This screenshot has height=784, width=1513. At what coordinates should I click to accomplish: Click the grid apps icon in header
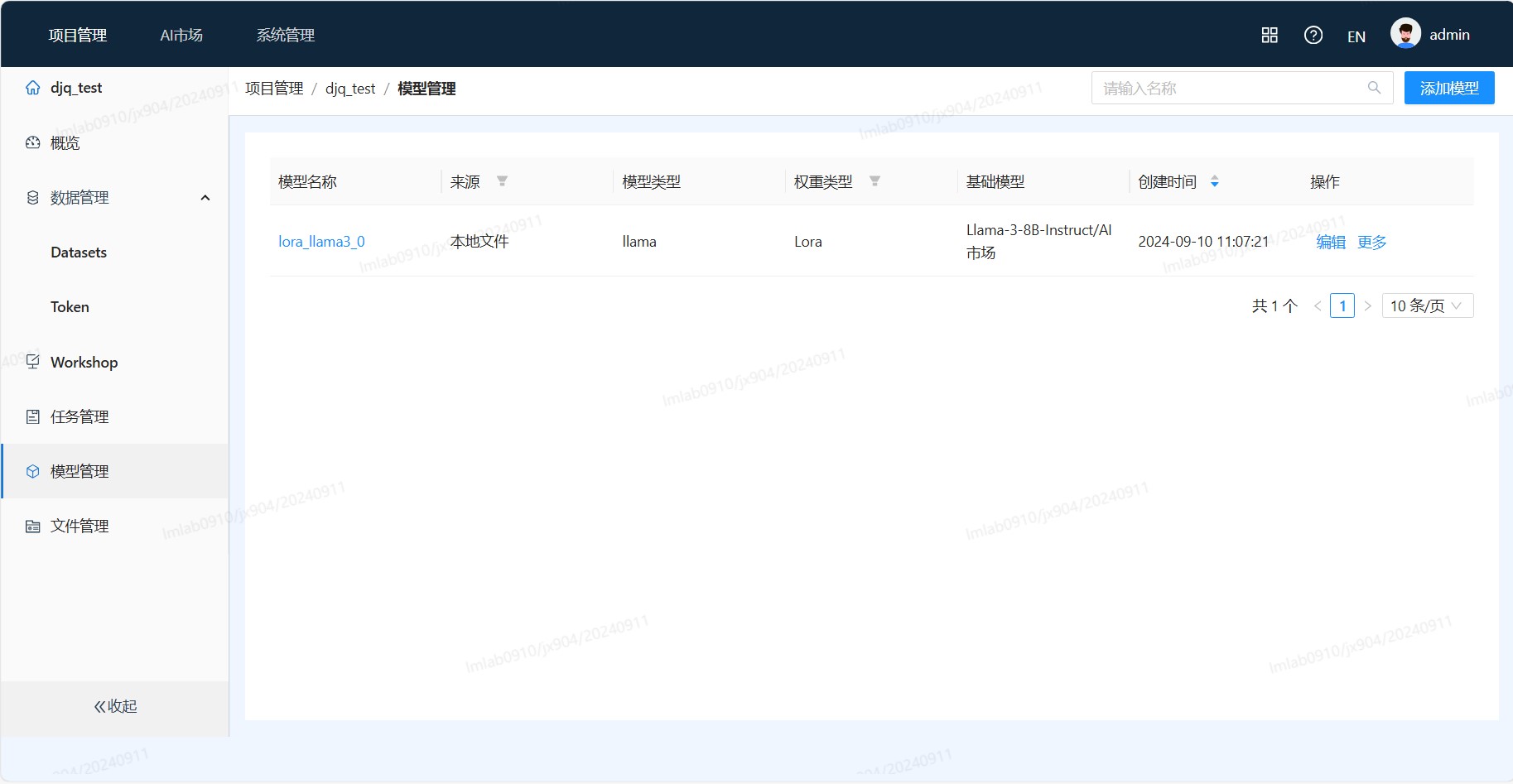[x=1269, y=35]
